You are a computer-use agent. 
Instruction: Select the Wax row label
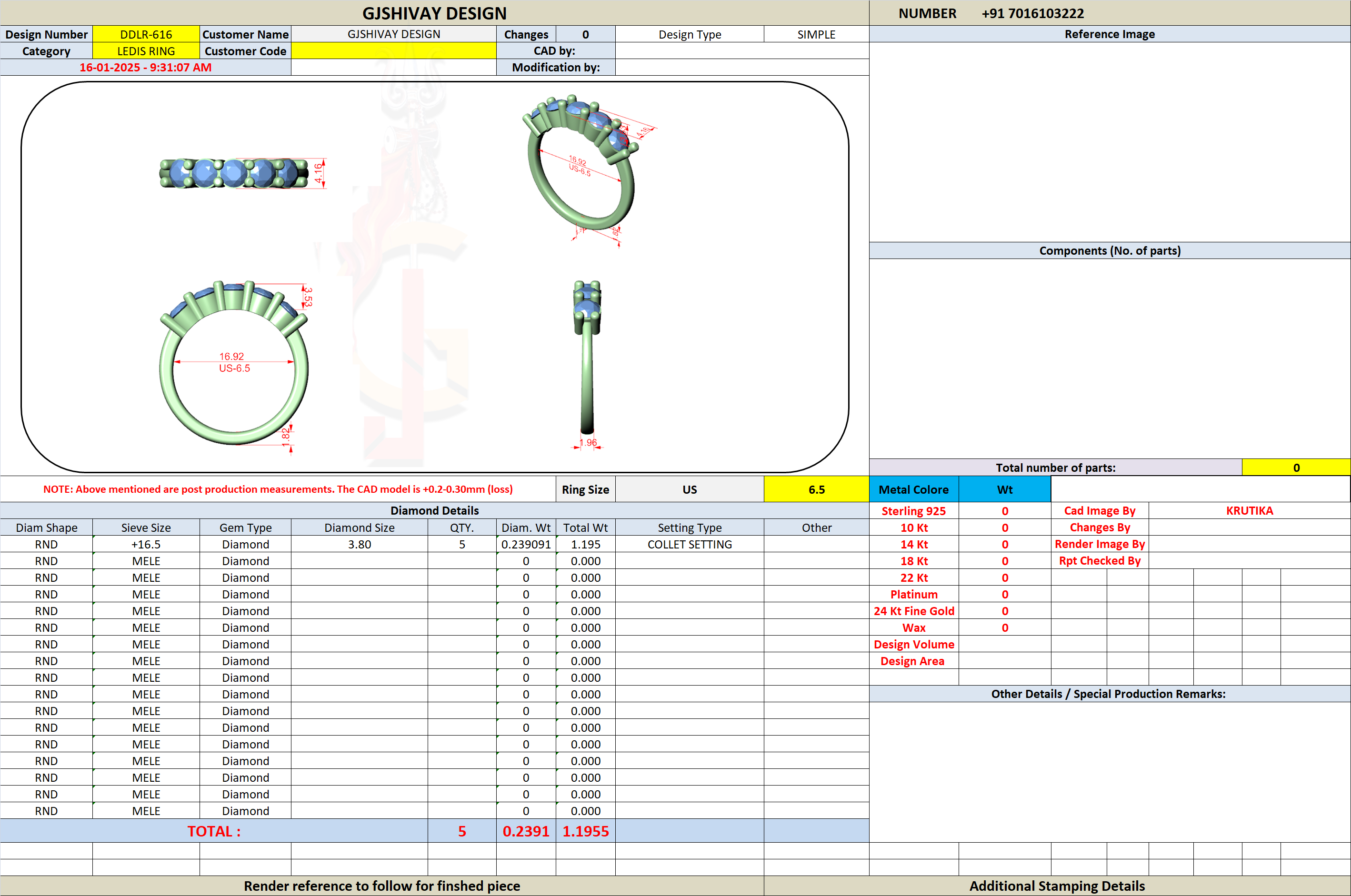(913, 627)
